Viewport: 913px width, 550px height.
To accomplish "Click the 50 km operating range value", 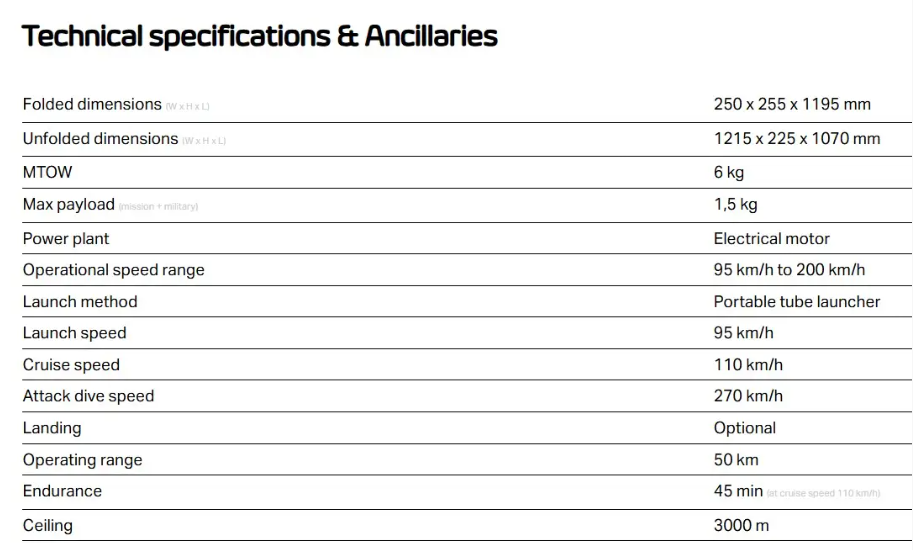I will pos(736,460).
